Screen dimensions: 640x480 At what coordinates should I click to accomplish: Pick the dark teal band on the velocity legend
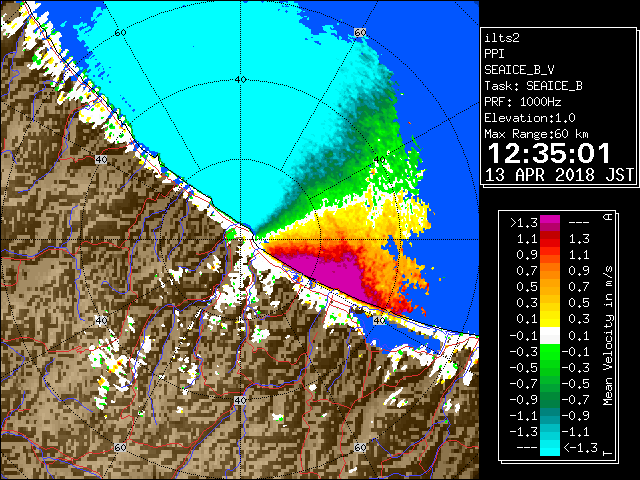click(x=550, y=416)
